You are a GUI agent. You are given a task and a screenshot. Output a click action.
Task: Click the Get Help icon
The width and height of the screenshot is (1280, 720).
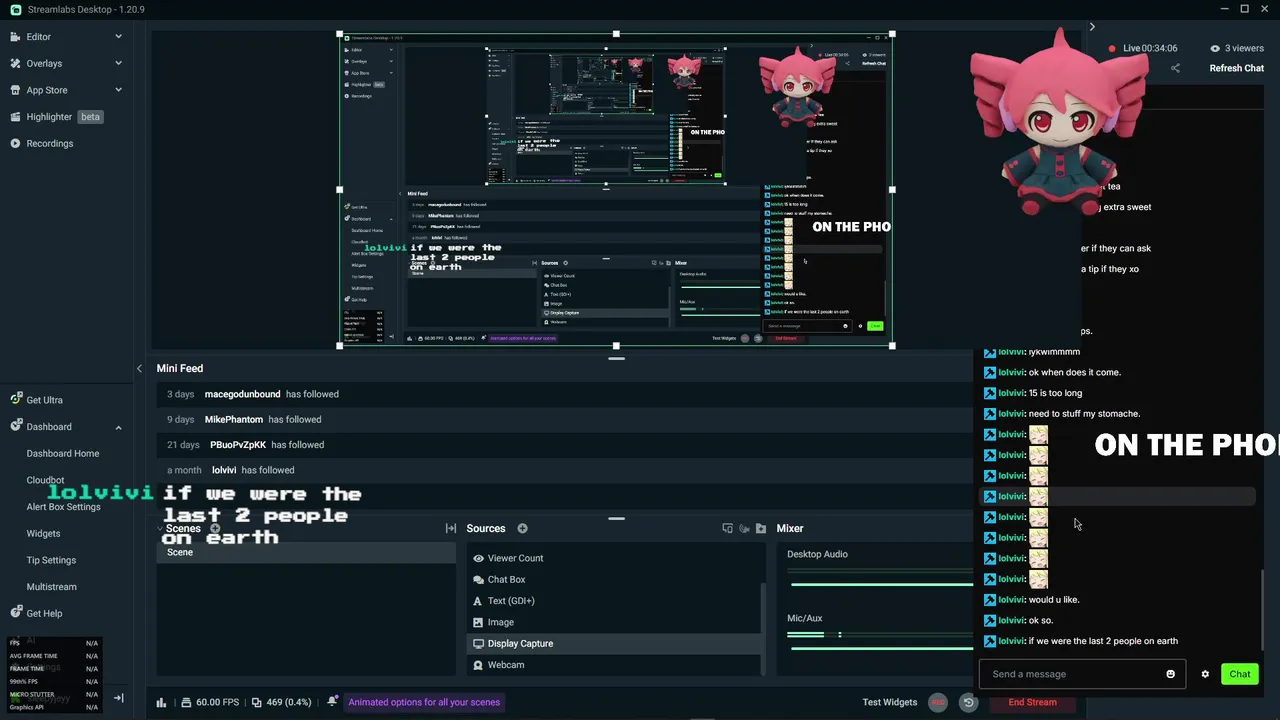coord(16,613)
